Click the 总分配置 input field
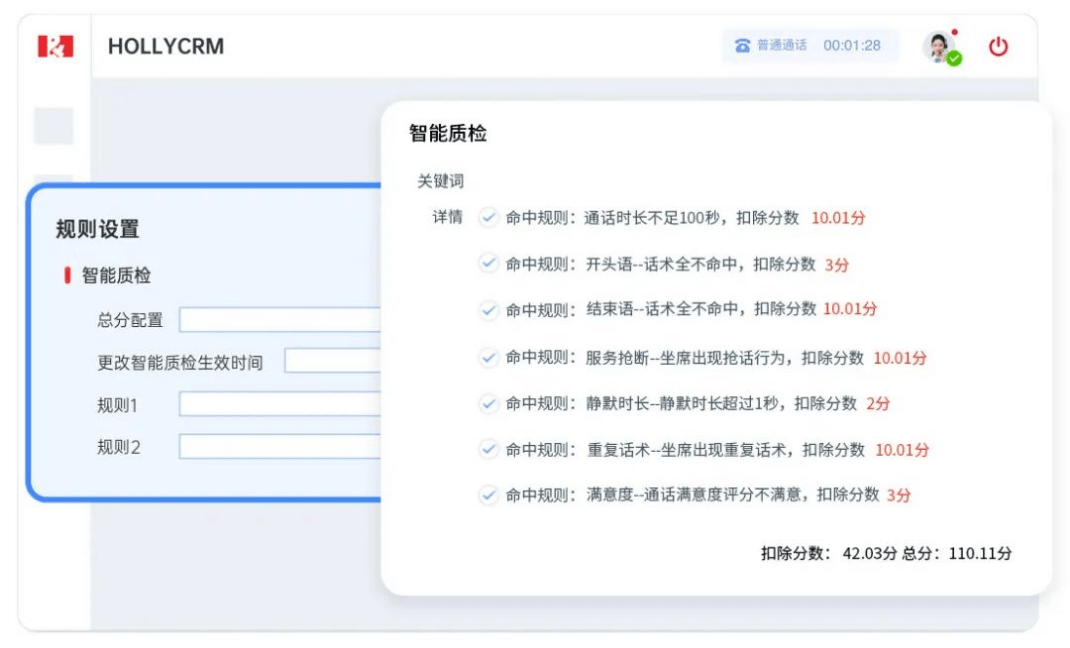This screenshot has height=648, width=1070. coord(280,320)
